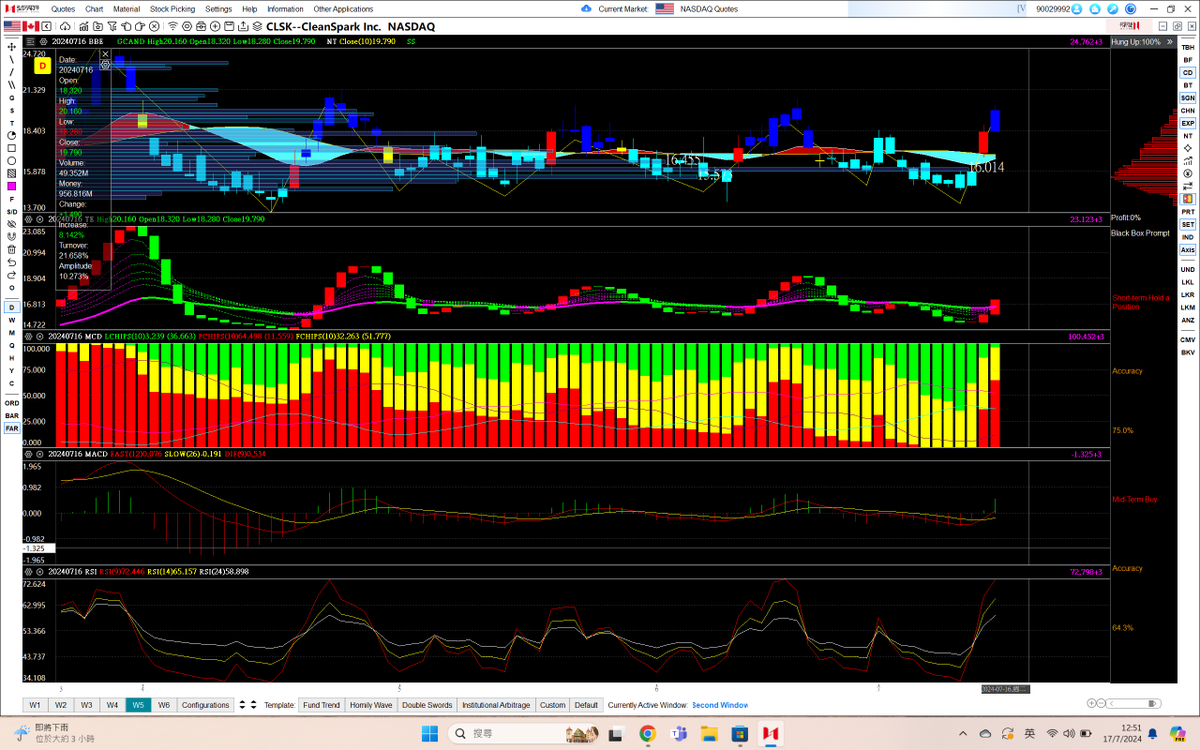Select the Canada flag market
Image resolution: width=1200 pixels, height=750 pixels.
click(x=30, y=26)
